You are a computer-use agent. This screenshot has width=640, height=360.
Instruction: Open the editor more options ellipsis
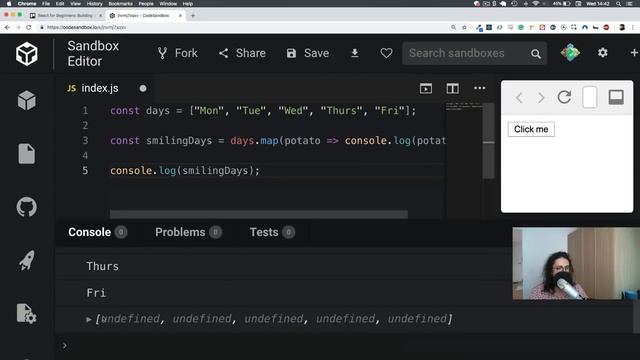(x=480, y=88)
